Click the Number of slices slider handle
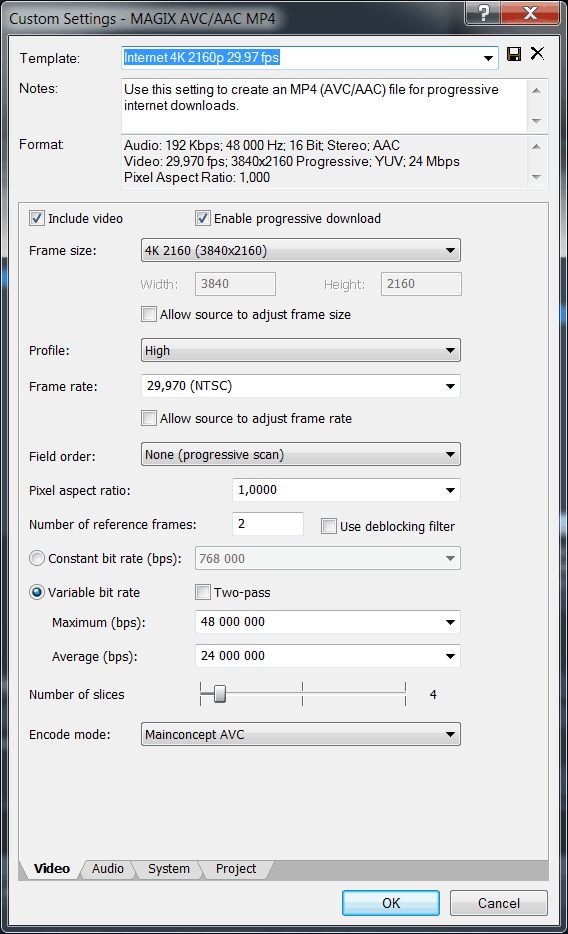Viewport: 568px width, 934px height. point(220,694)
